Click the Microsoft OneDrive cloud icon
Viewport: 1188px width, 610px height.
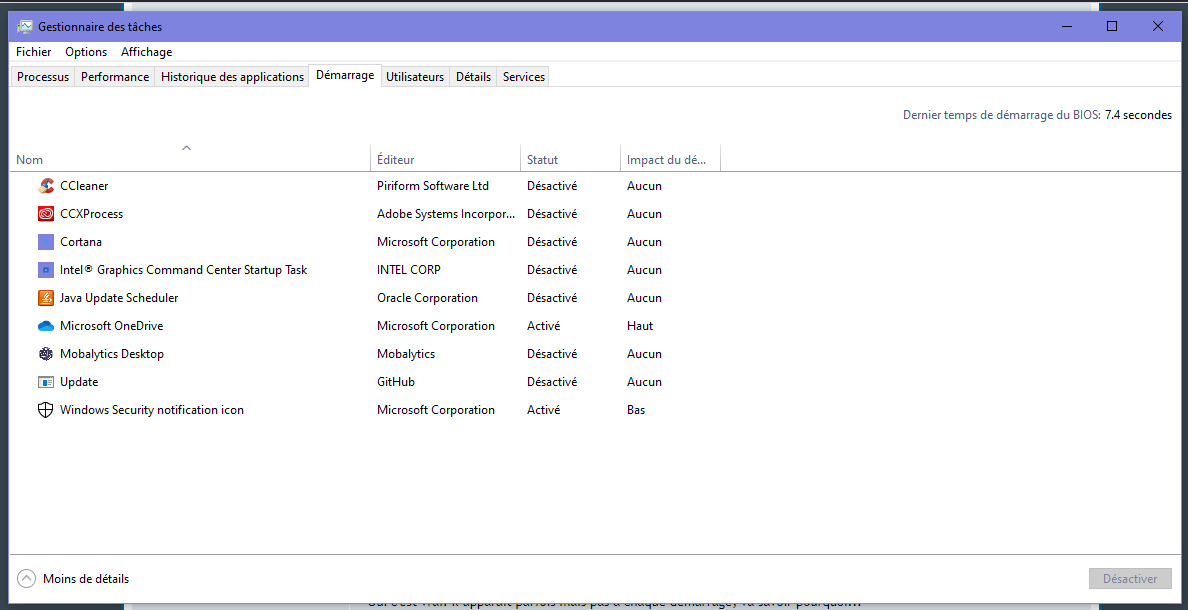point(46,326)
